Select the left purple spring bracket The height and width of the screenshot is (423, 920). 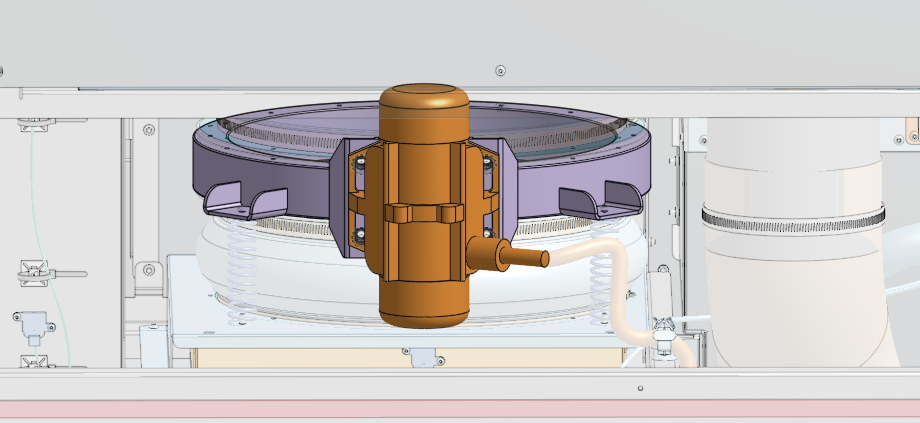click(x=245, y=201)
